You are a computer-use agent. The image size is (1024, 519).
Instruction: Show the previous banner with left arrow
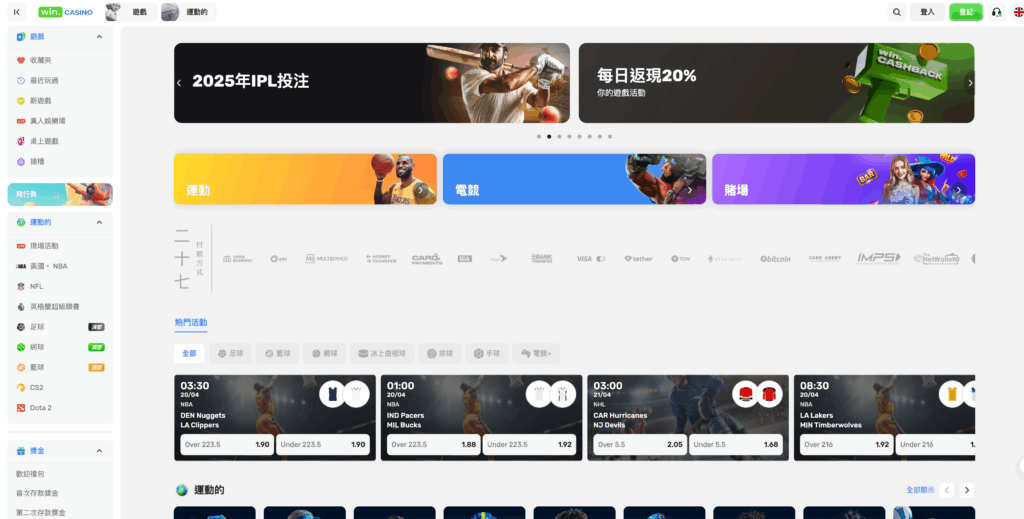[x=179, y=83]
